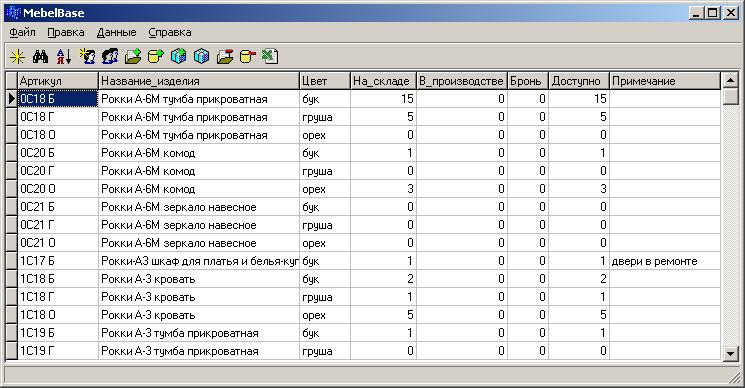Click the folder with green plus icon
The width and height of the screenshot is (745, 388).
tap(133, 57)
